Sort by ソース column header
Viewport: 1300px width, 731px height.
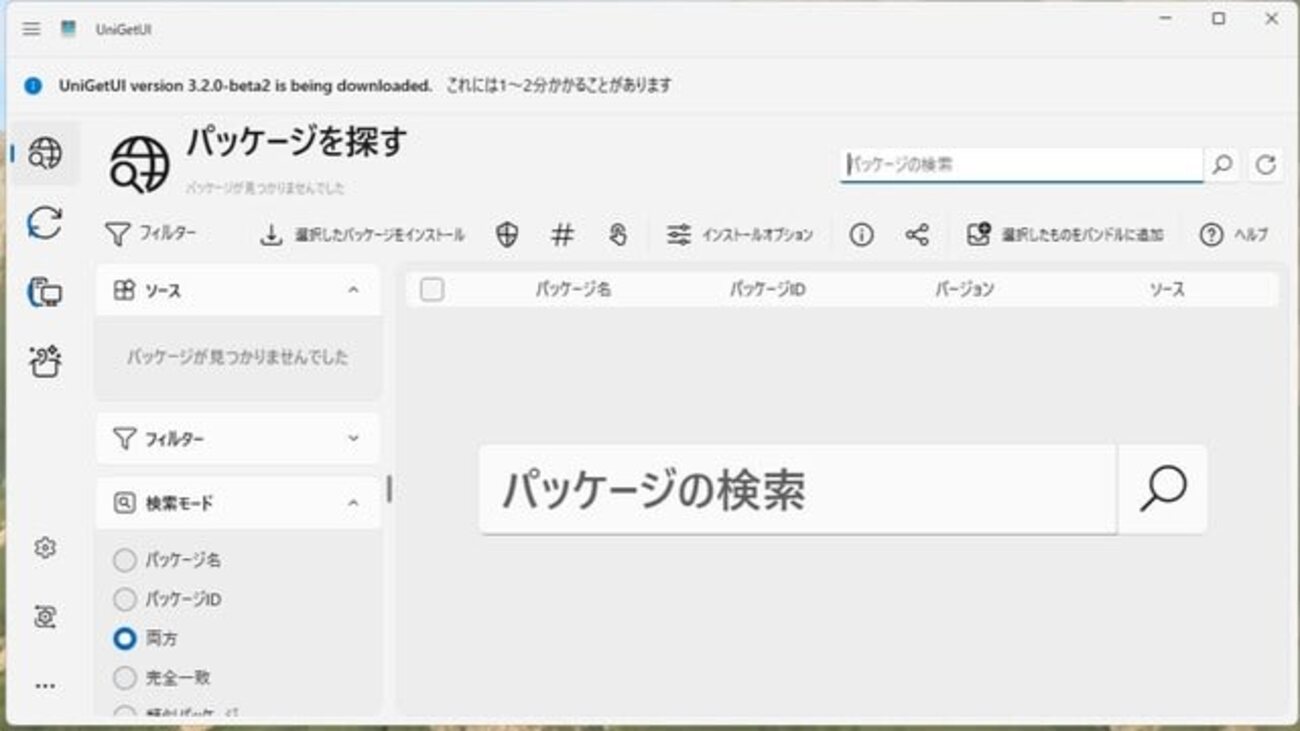[1167, 290]
